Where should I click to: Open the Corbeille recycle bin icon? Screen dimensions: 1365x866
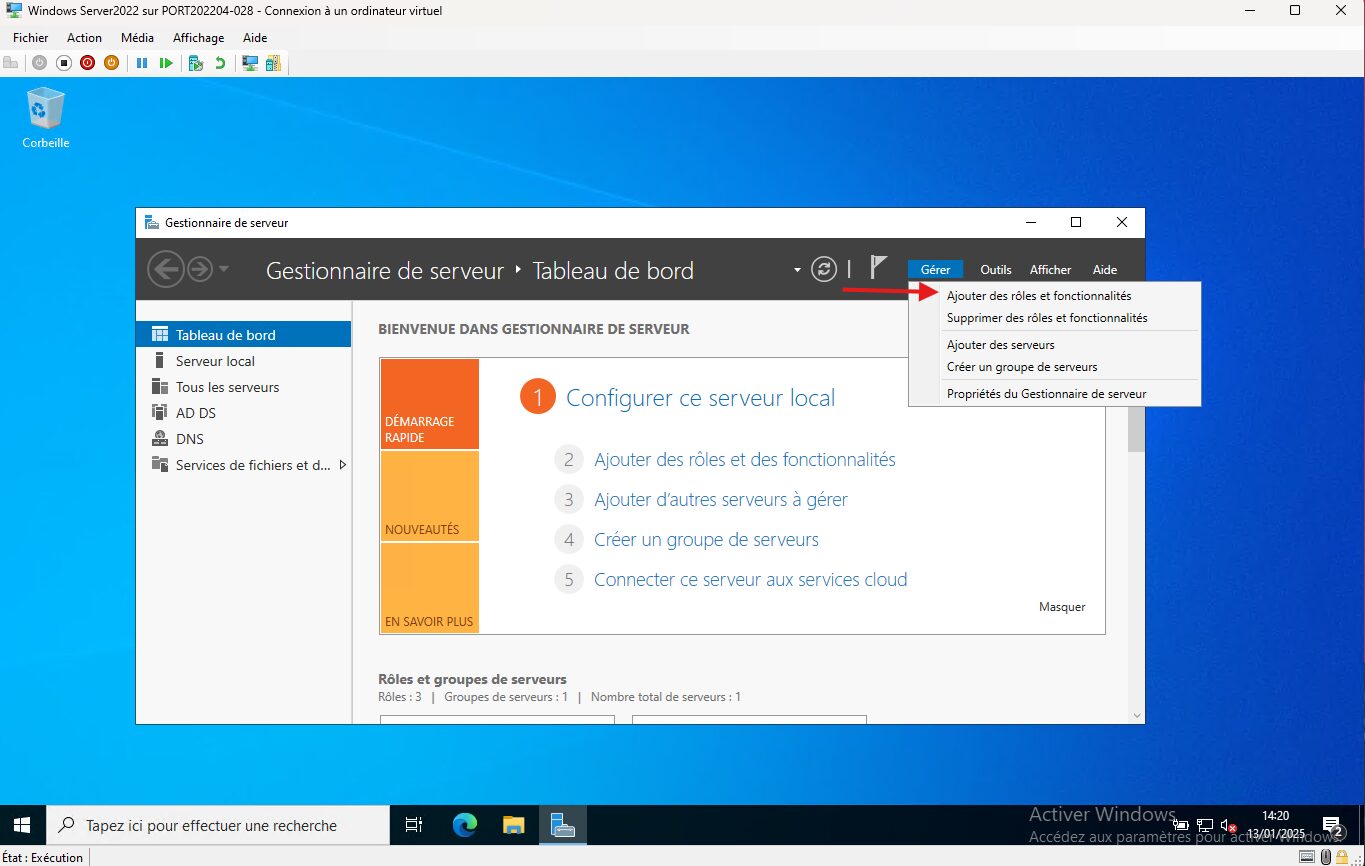(46, 116)
